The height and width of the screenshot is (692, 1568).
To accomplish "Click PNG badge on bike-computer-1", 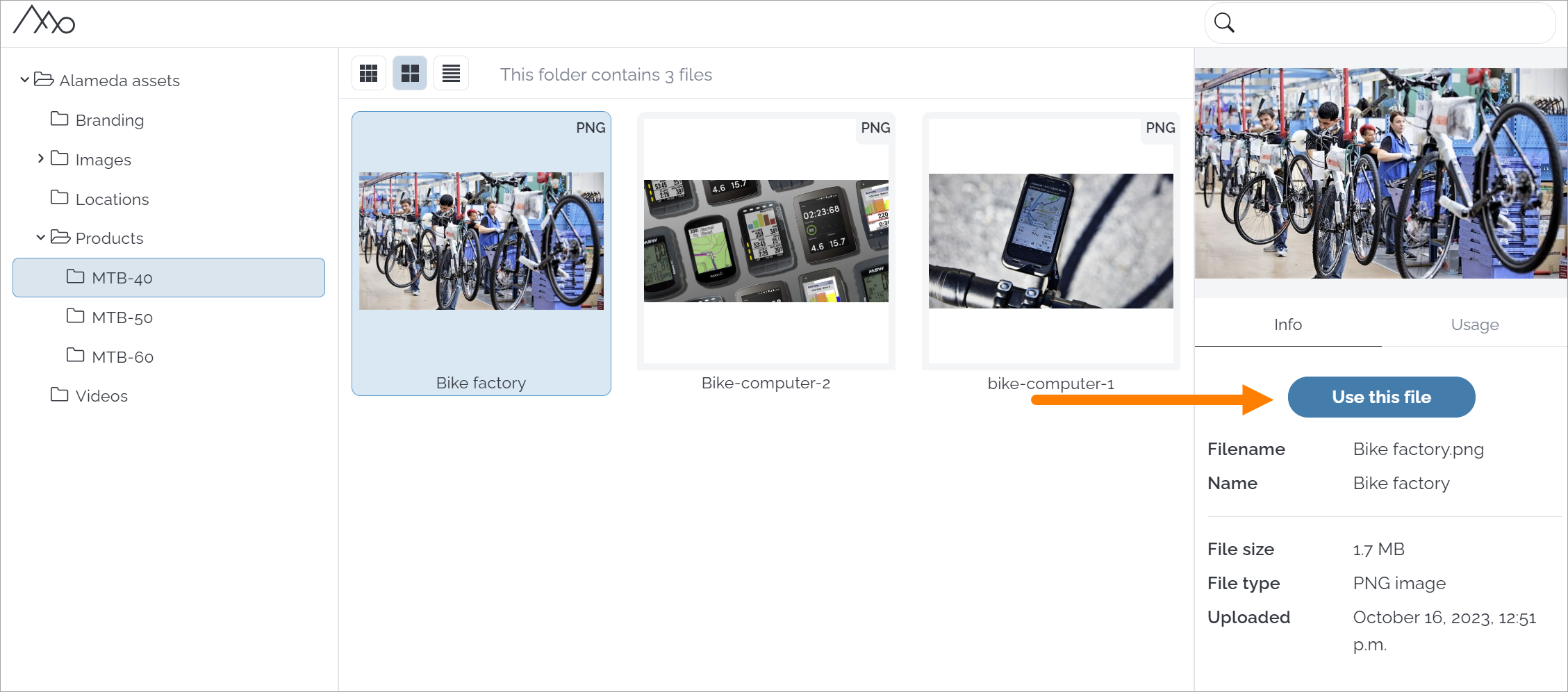I will coord(1160,128).
